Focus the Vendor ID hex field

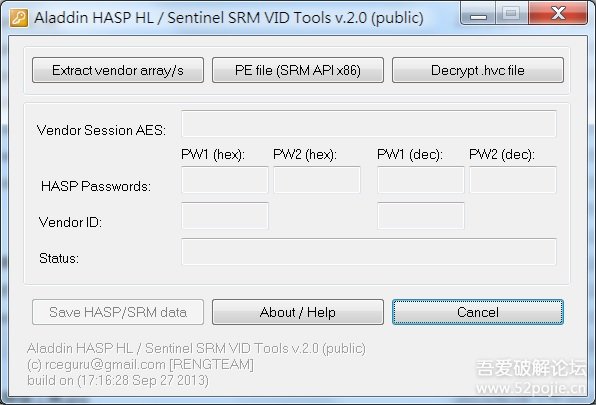tap(225, 216)
